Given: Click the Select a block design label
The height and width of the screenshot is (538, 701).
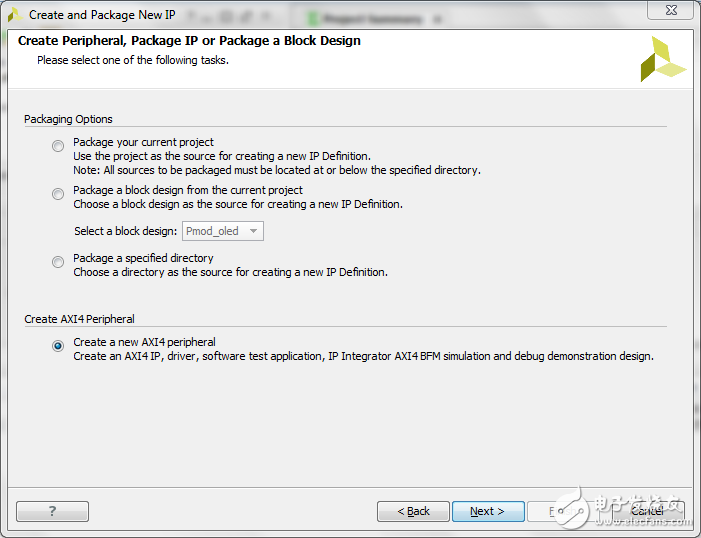Looking at the screenshot, I should pos(126,231).
